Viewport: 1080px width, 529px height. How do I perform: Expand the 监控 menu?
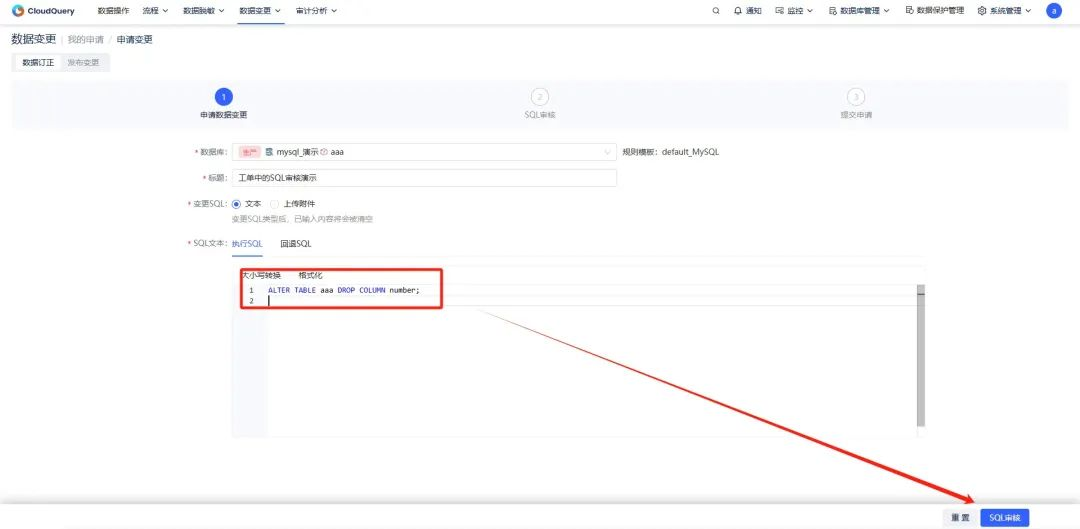click(794, 11)
